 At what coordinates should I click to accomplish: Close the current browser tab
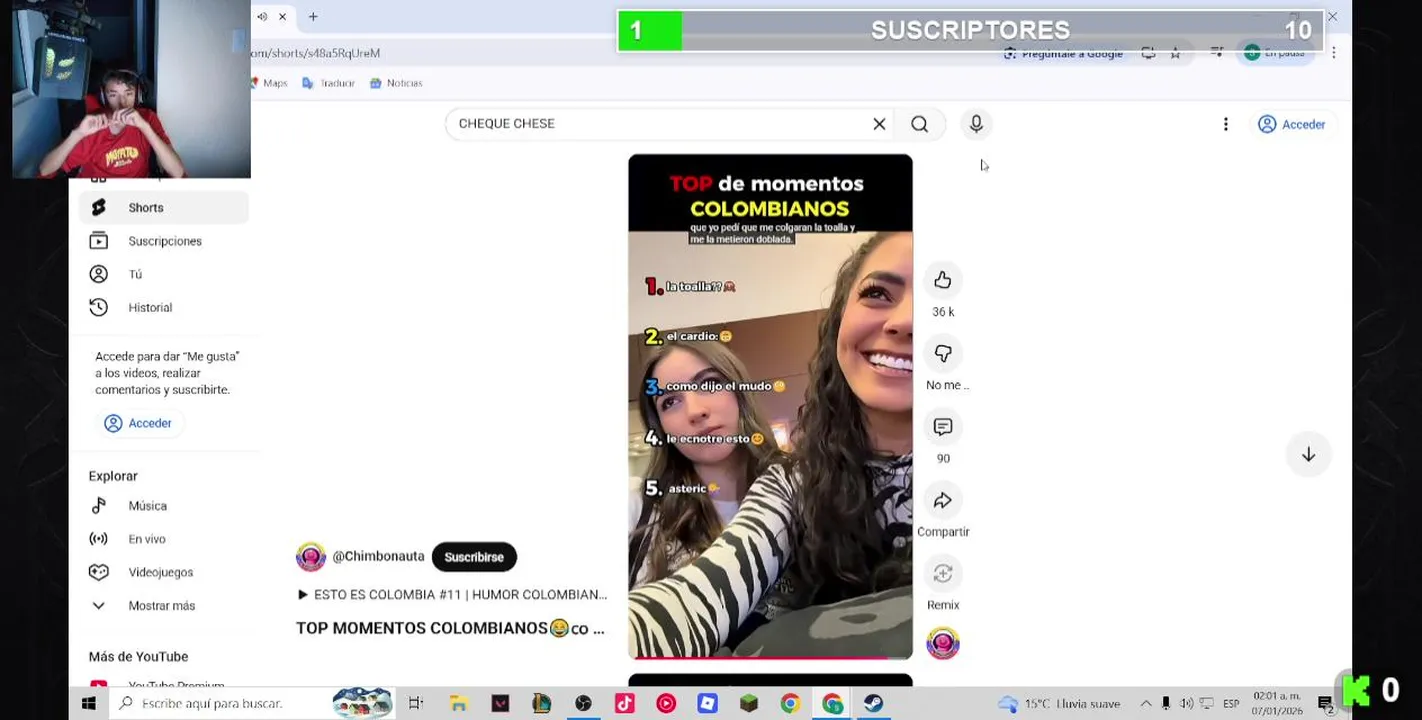(283, 17)
